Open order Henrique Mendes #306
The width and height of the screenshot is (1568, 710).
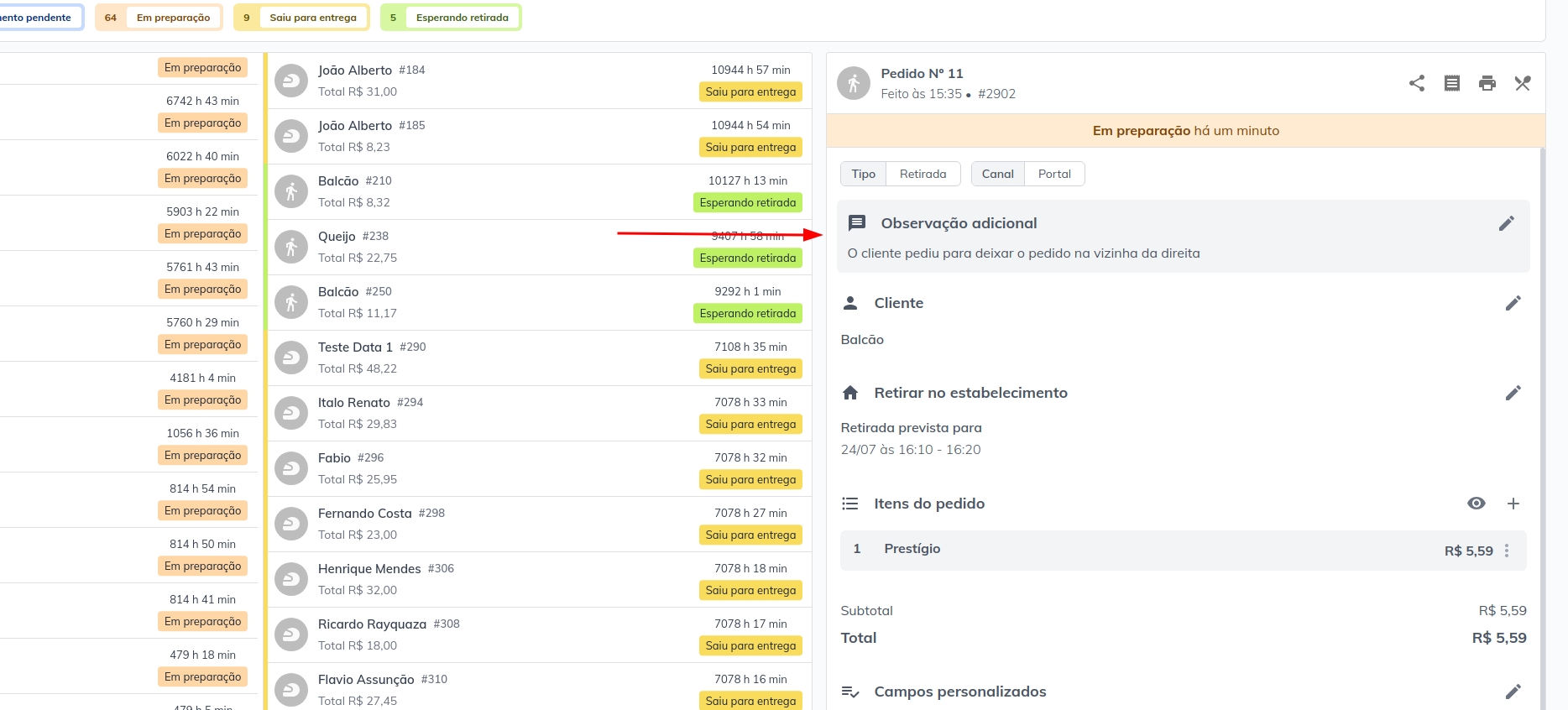coord(539,580)
